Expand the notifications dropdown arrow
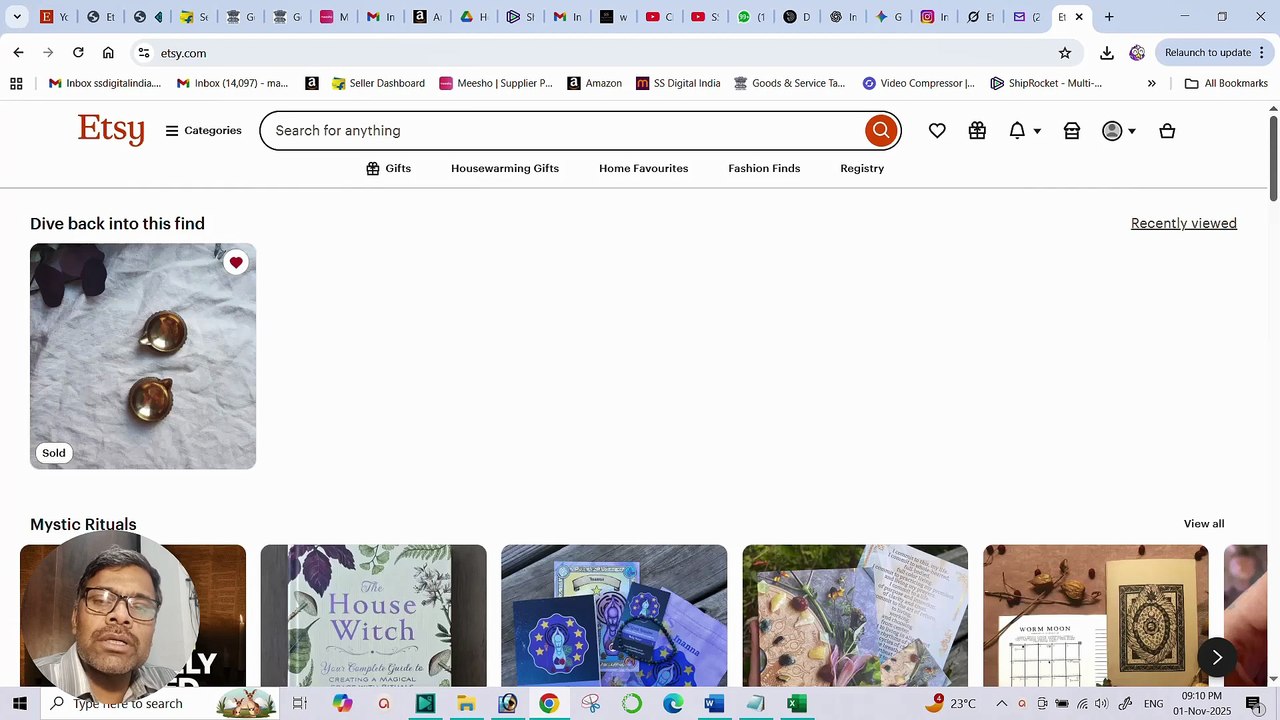The image size is (1280, 720). [1037, 131]
